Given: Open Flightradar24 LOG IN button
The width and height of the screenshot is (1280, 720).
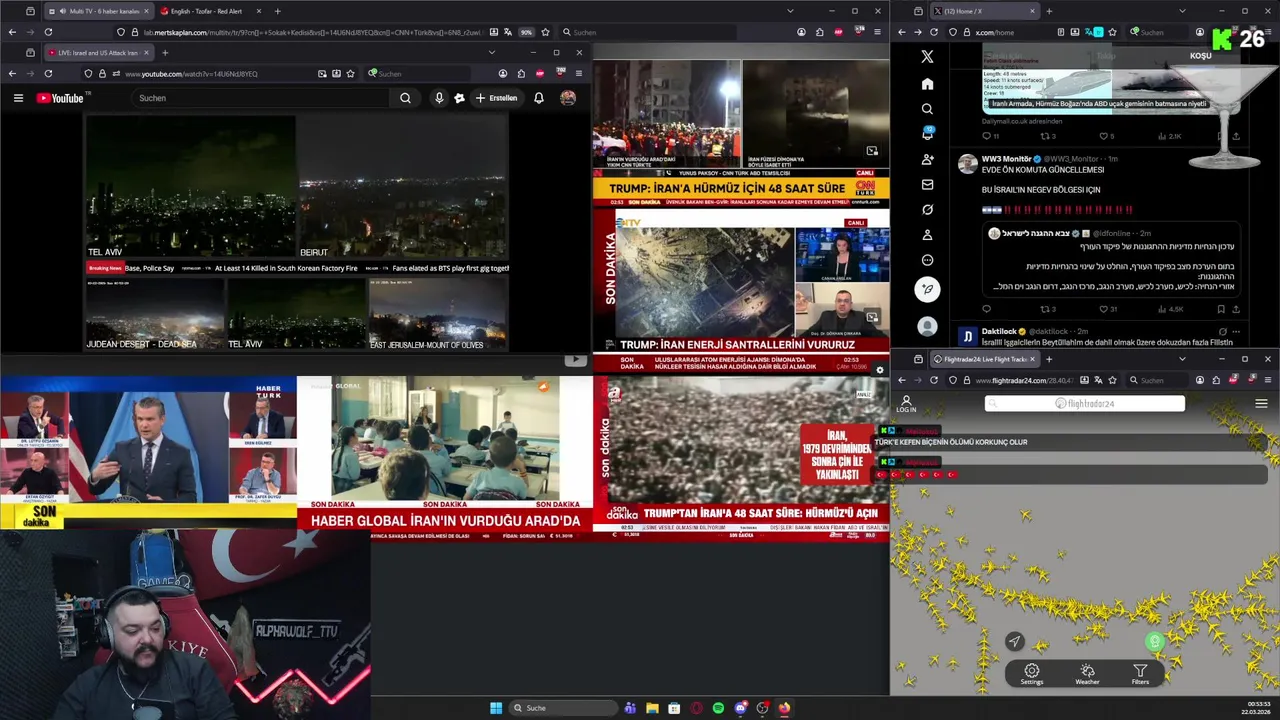Looking at the screenshot, I should (906, 404).
